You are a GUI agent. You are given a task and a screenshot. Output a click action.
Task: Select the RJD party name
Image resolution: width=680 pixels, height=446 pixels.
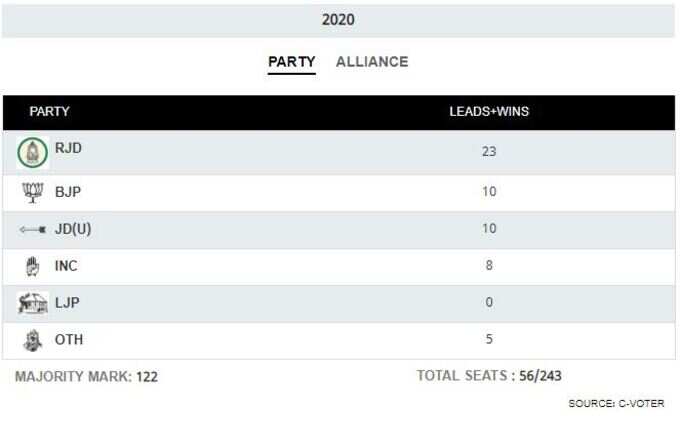coord(68,148)
